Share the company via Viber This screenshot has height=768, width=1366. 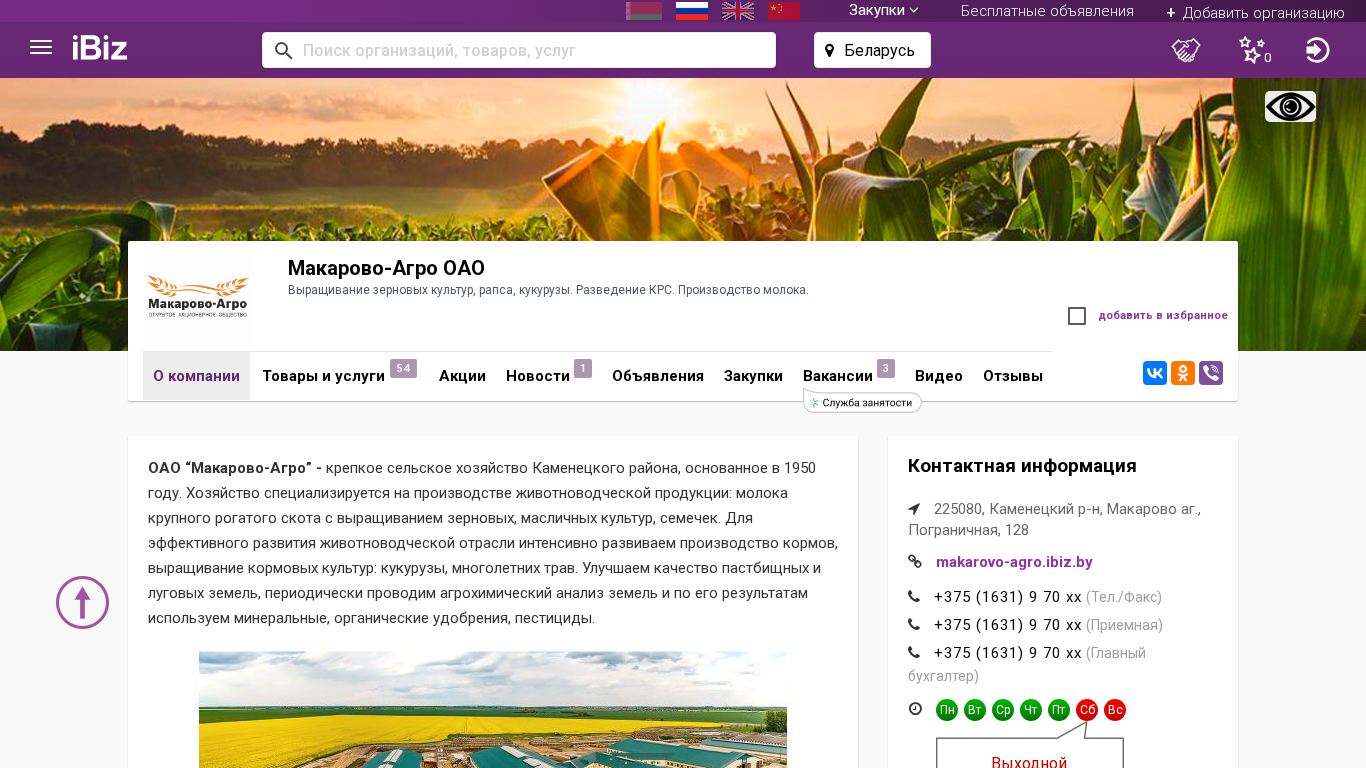coord(1211,373)
